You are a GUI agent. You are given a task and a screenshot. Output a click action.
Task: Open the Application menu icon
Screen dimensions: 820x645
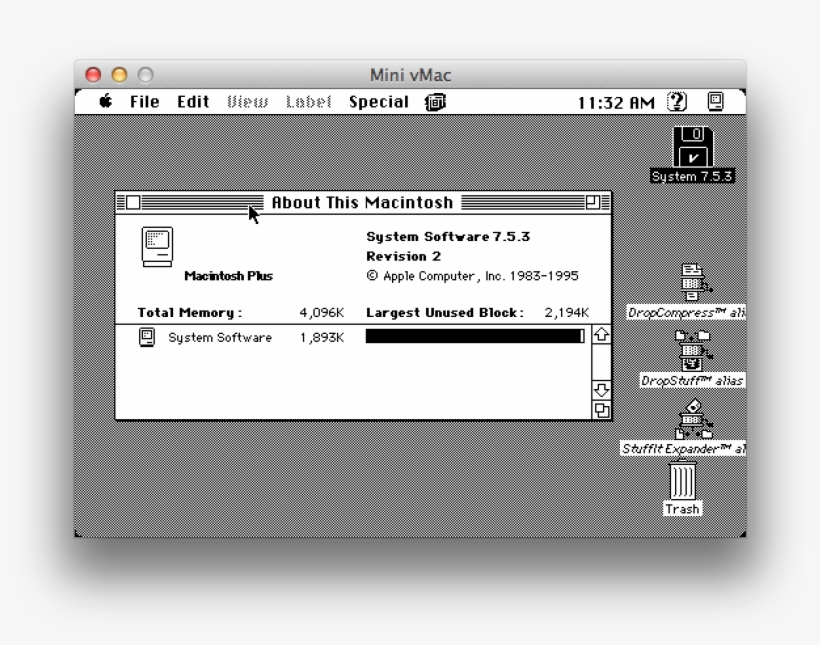716,100
